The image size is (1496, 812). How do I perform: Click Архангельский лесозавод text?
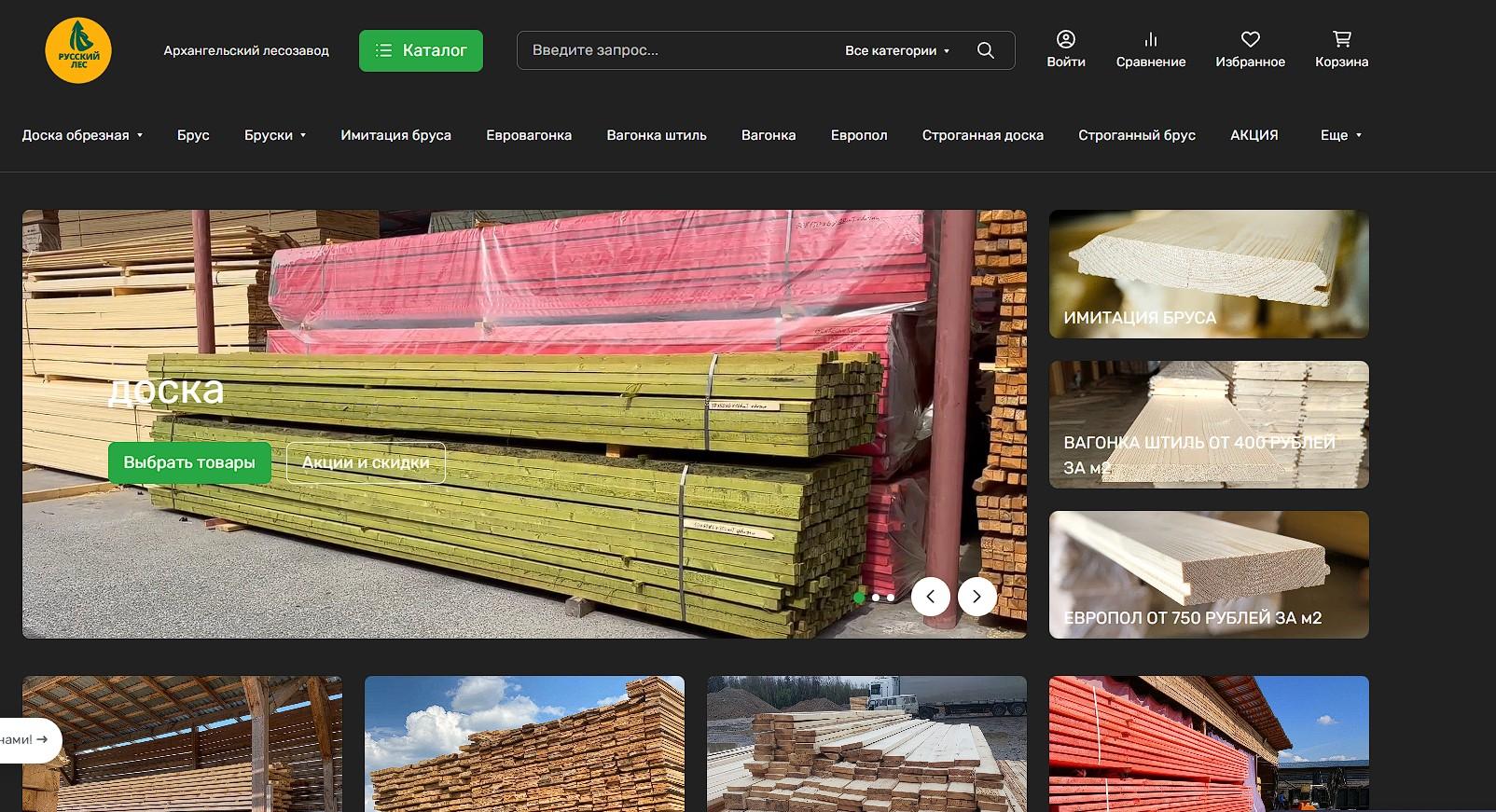pyautogui.click(x=246, y=50)
